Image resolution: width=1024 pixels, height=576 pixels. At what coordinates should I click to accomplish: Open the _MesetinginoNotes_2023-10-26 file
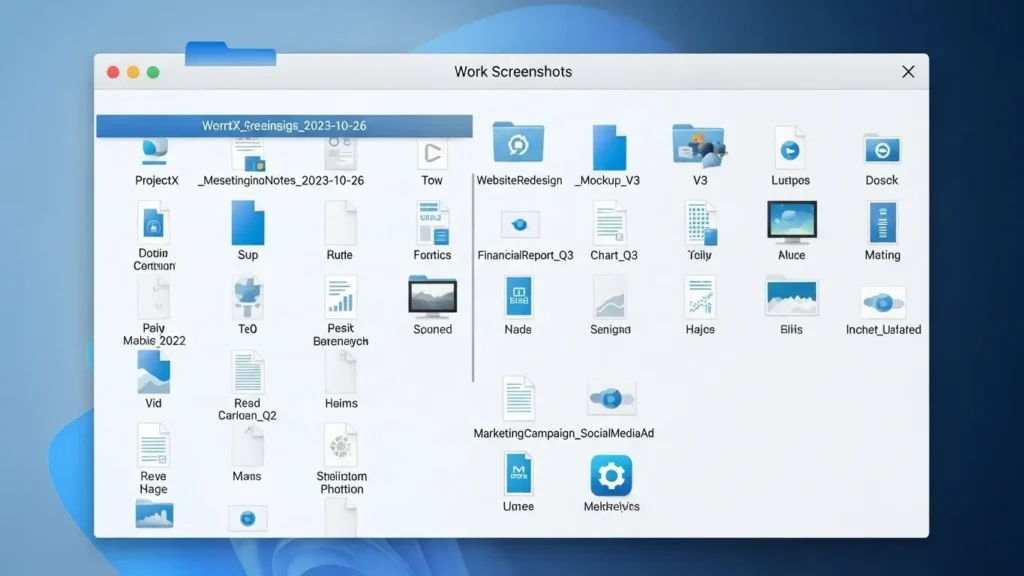248,156
